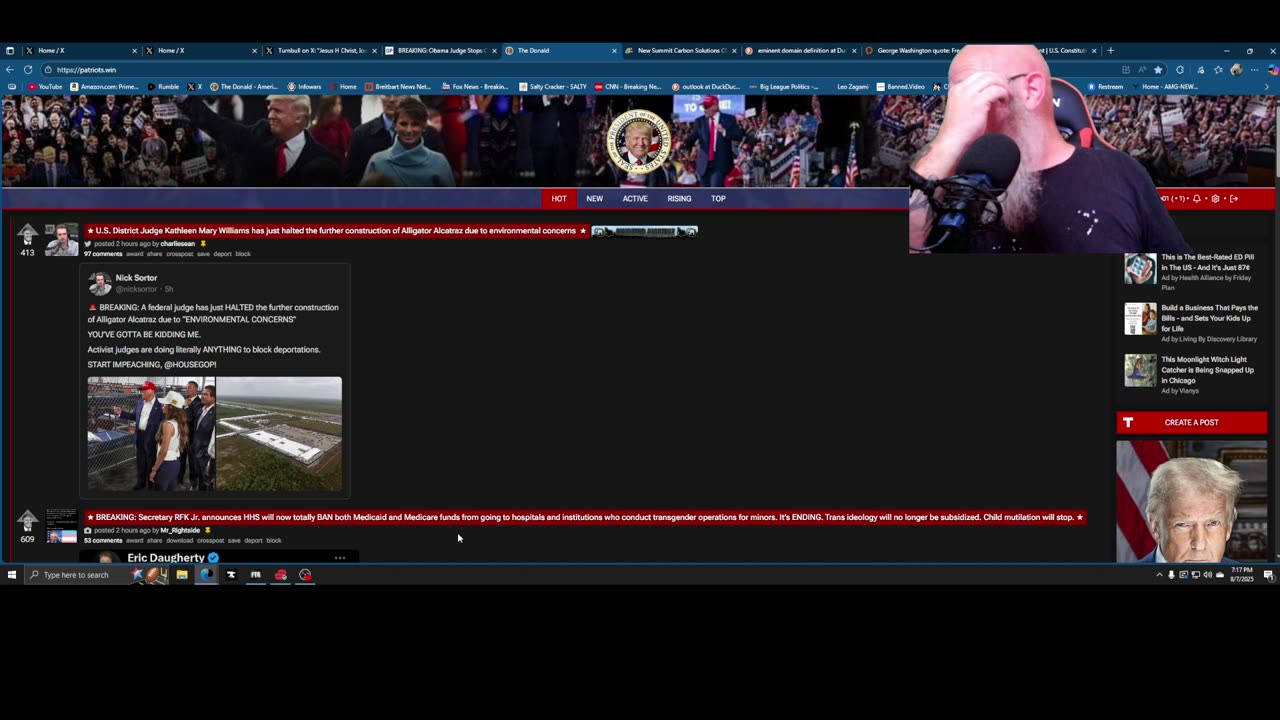
Task: Open the browser tab actions icon
Action: [x=10, y=50]
